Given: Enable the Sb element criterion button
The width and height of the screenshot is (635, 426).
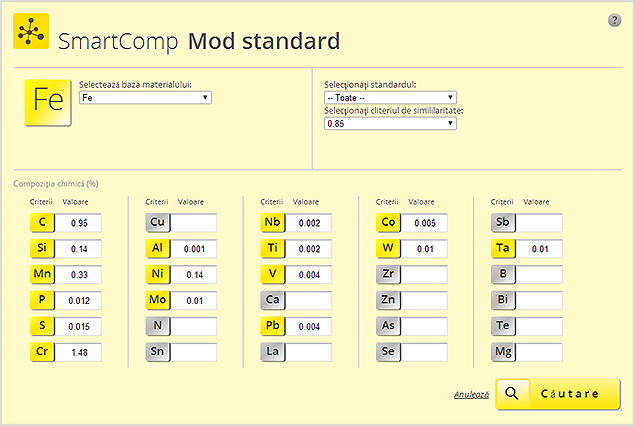Looking at the screenshot, I should point(503,223).
